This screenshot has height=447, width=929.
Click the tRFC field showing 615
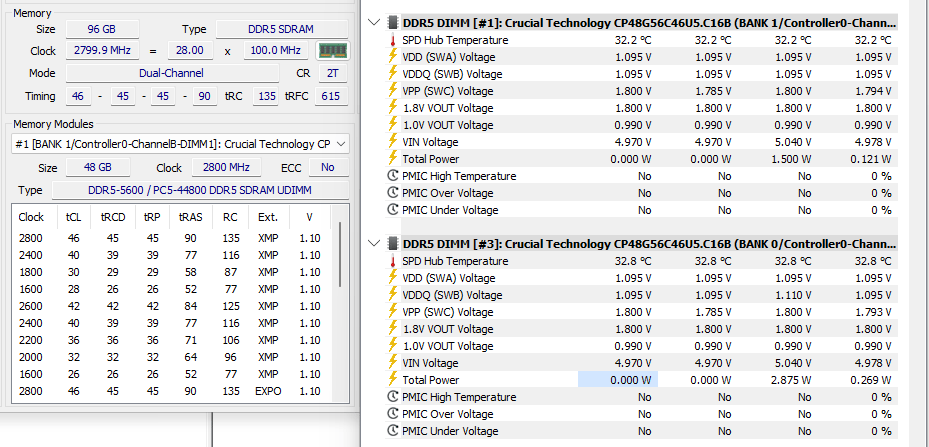pyautogui.click(x=331, y=96)
